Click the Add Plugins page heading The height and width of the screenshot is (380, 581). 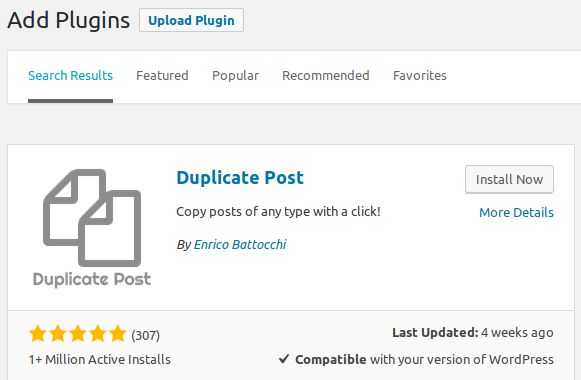(x=69, y=20)
